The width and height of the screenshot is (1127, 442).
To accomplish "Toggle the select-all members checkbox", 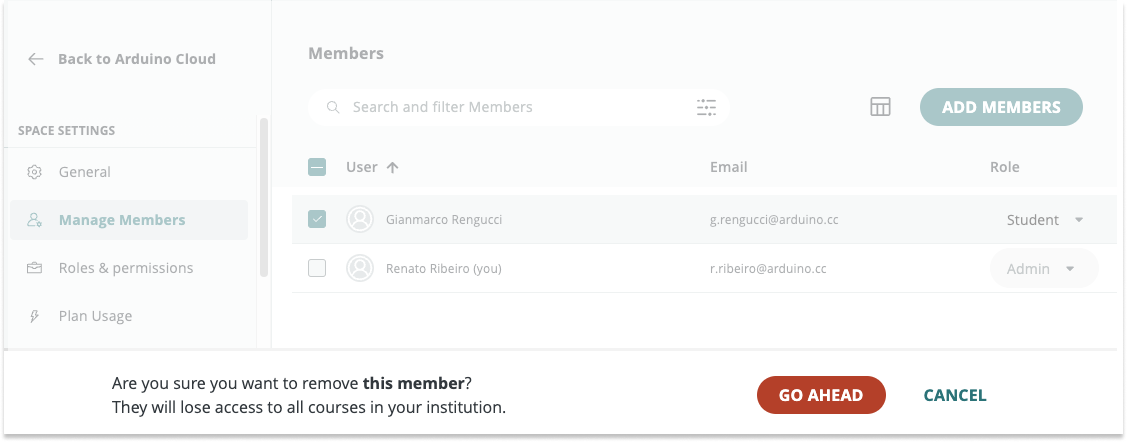I will coord(317,167).
